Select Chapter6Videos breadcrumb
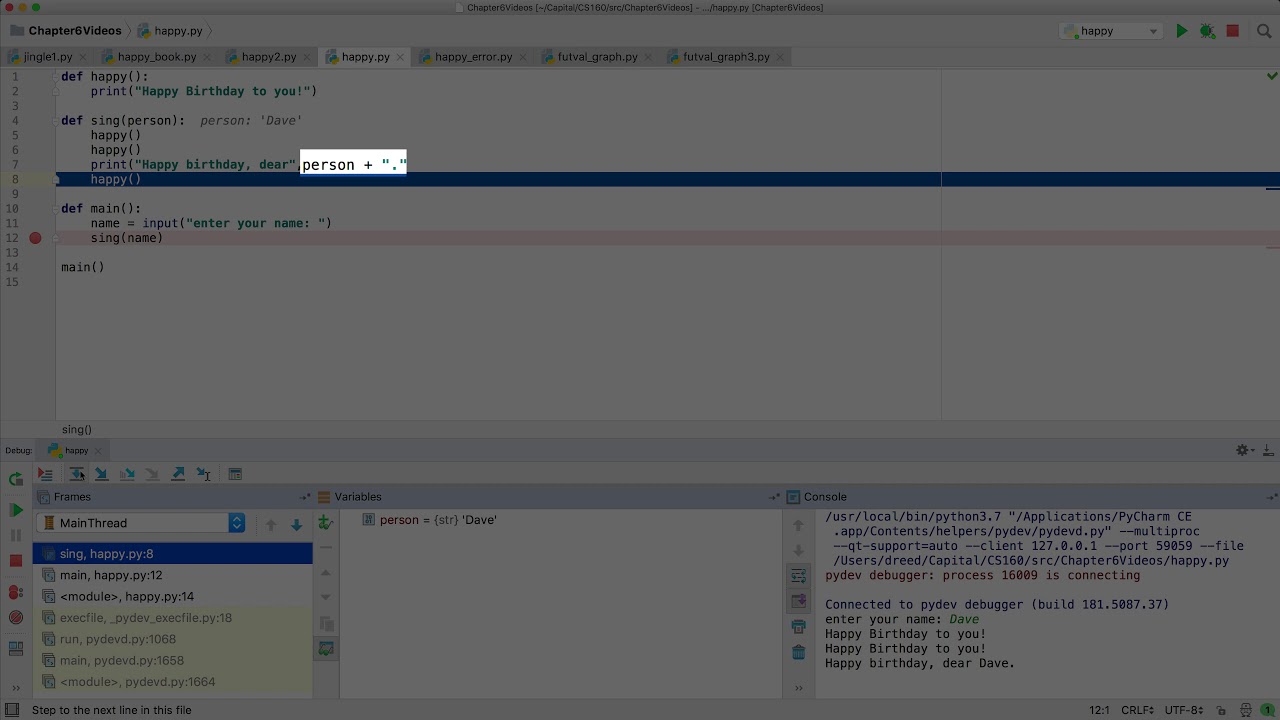 pyautogui.click(x=65, y=31)
